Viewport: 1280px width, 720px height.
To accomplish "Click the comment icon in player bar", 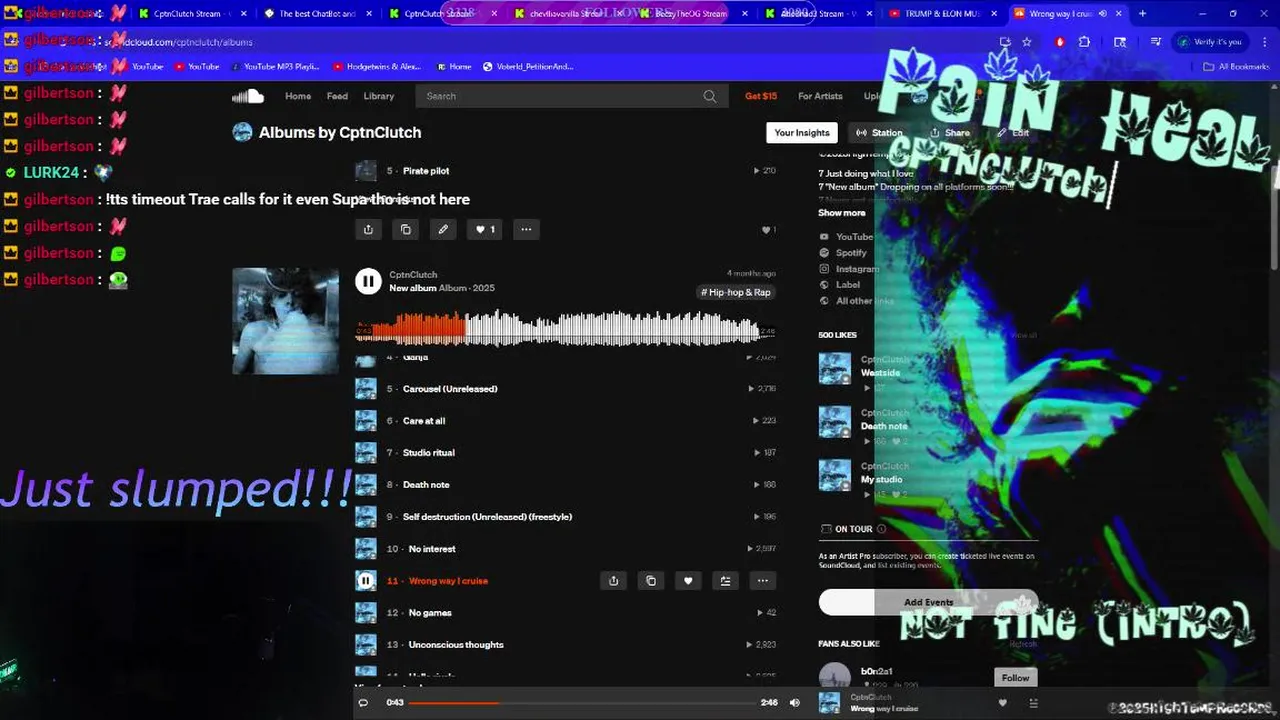I will (363, 703).
